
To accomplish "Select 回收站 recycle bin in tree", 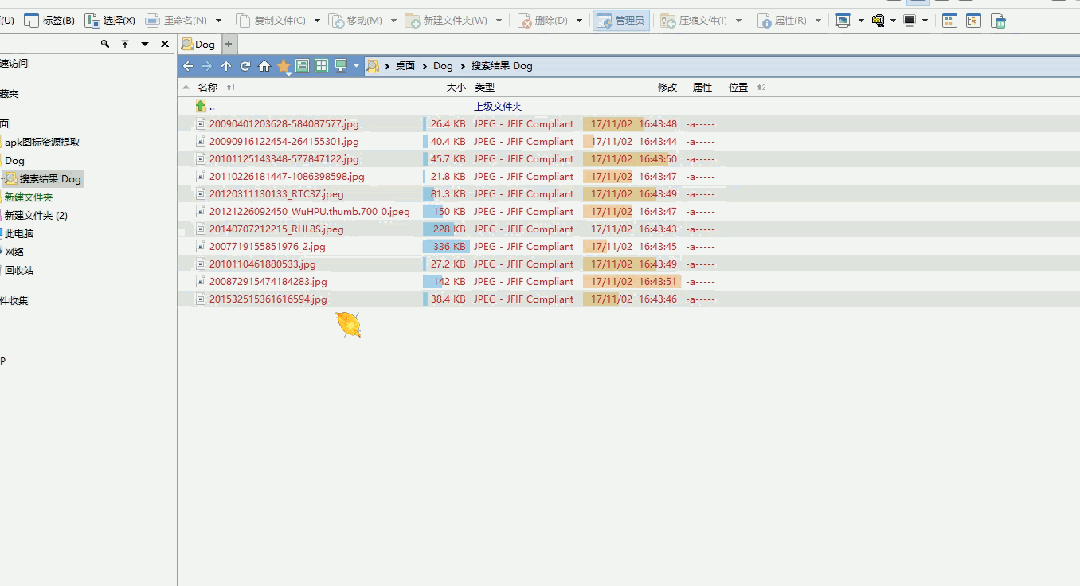I will pos(19,271).
